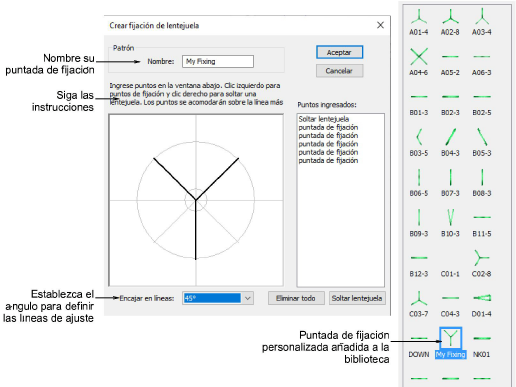Screen dimensions: 516x387
Task: Pick the B10-3 V-shaped fixing pattern
Action: click(450, 223)
